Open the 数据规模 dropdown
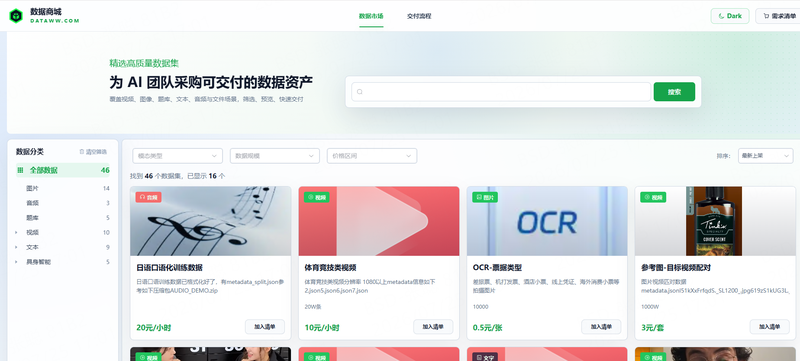Viewport: 800px width, 361px height. click(274, 156)
